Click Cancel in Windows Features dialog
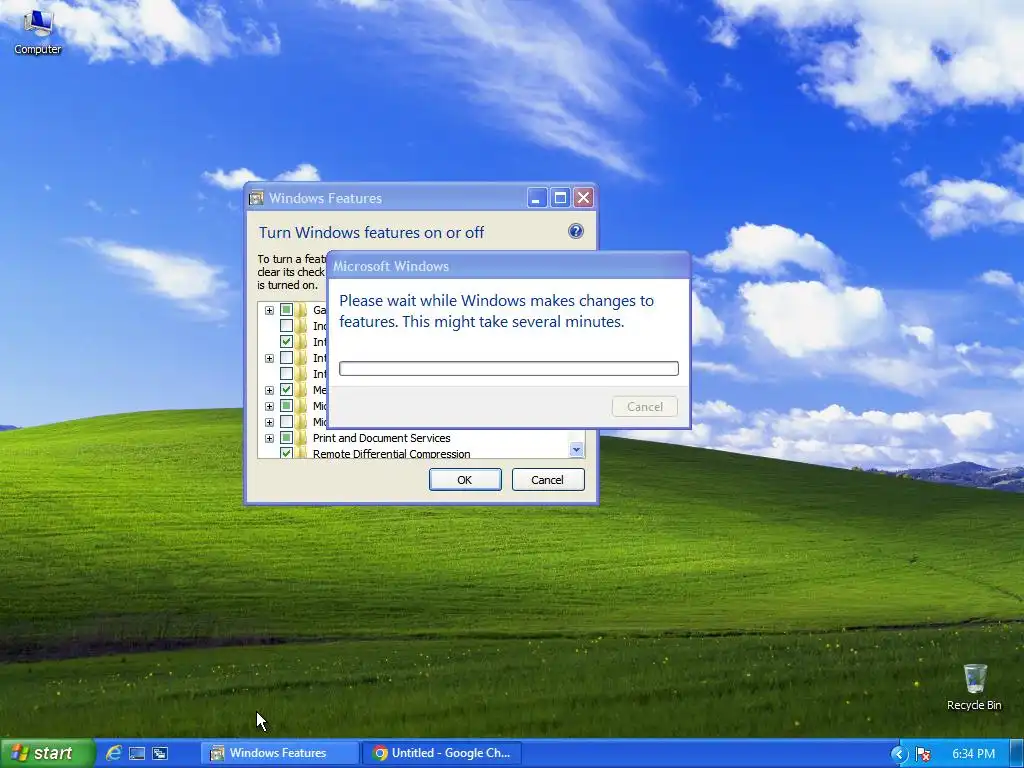Screen dimensions: 1024x768 click(547, 480)
